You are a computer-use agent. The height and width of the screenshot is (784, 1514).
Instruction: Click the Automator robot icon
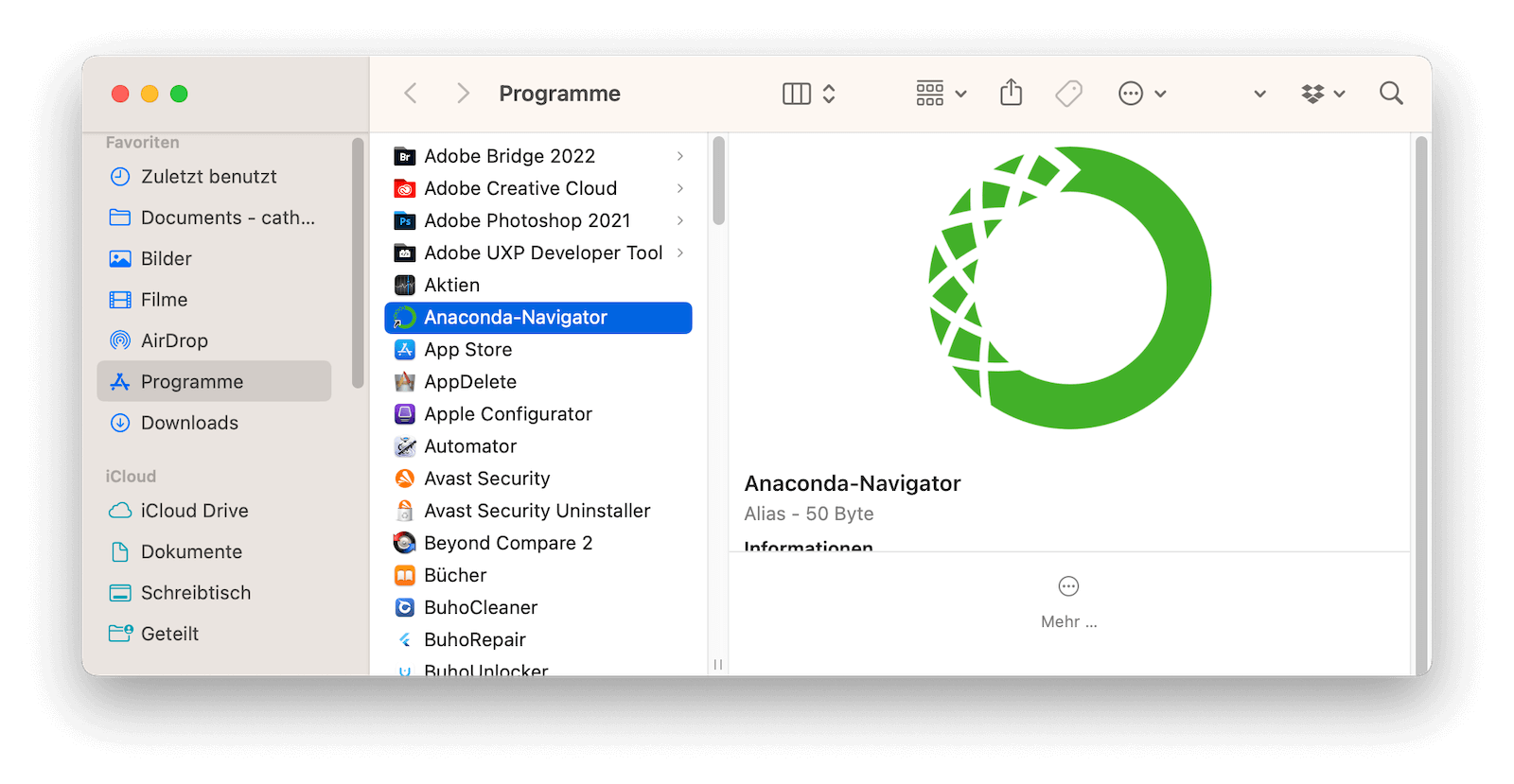tap(405, 446)
